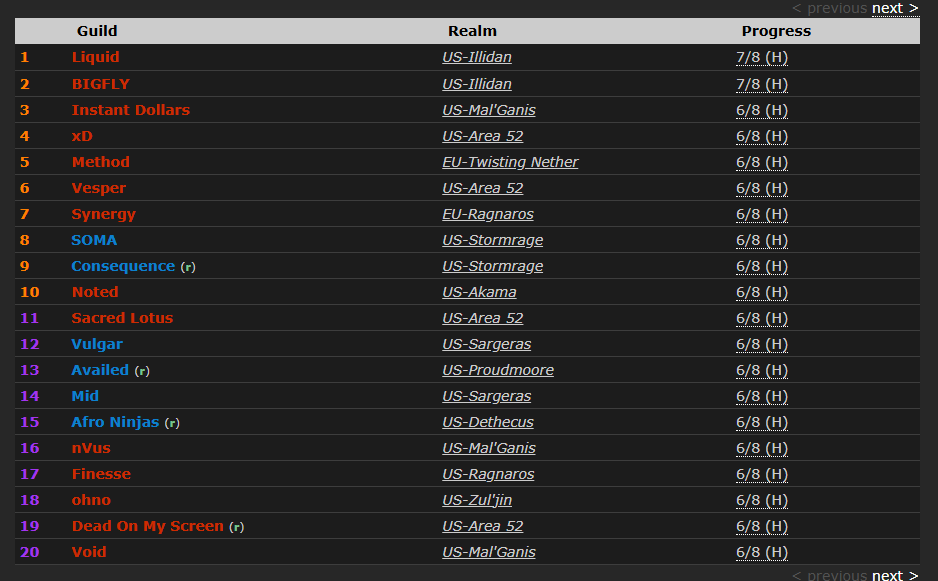938x581 pixels.
Task: Go to next page using top link
Action: 895,8
